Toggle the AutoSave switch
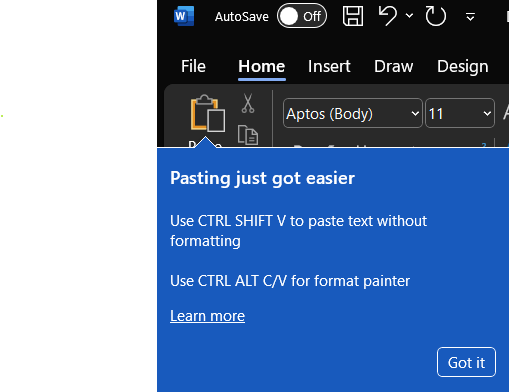The width and height of the screenshot is (509, 392). (302, 16)
